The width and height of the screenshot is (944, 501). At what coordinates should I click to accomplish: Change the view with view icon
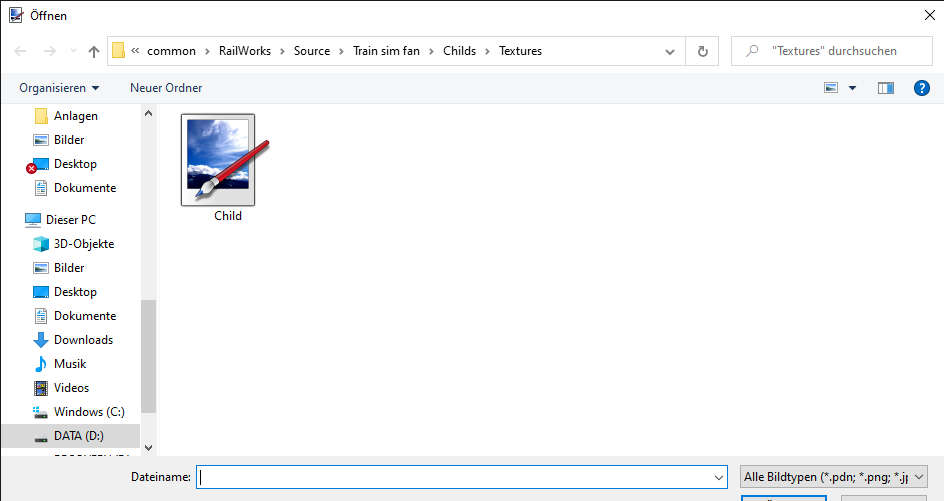(x=831, y=88)
